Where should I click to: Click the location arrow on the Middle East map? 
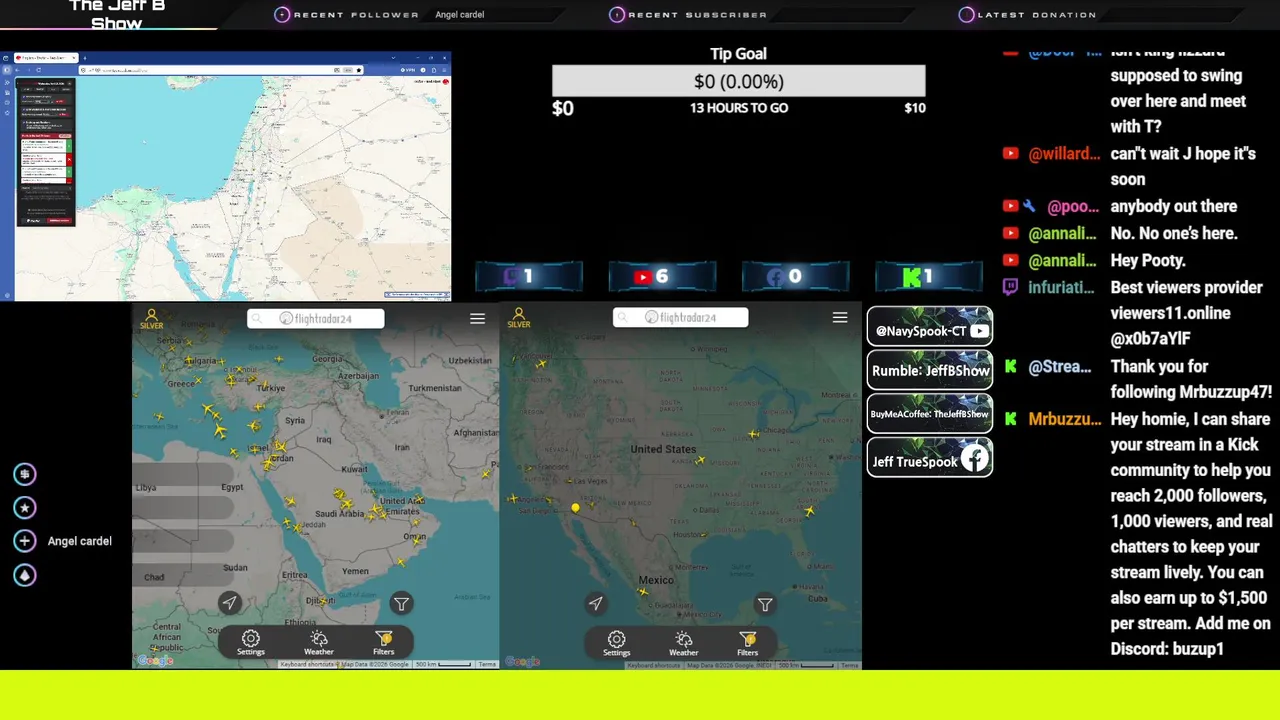pos(230,602)
